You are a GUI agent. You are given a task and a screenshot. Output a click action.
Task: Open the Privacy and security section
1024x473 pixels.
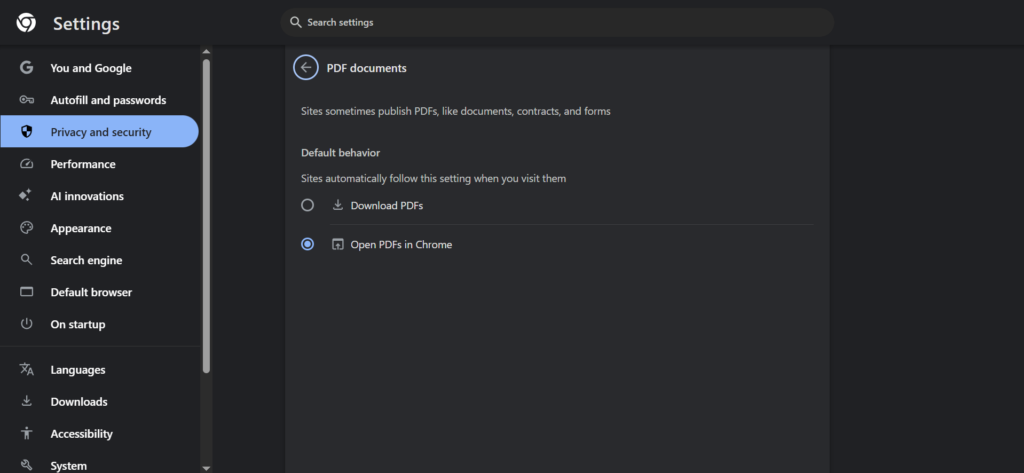pyautogui.click(x=100, y=132)
